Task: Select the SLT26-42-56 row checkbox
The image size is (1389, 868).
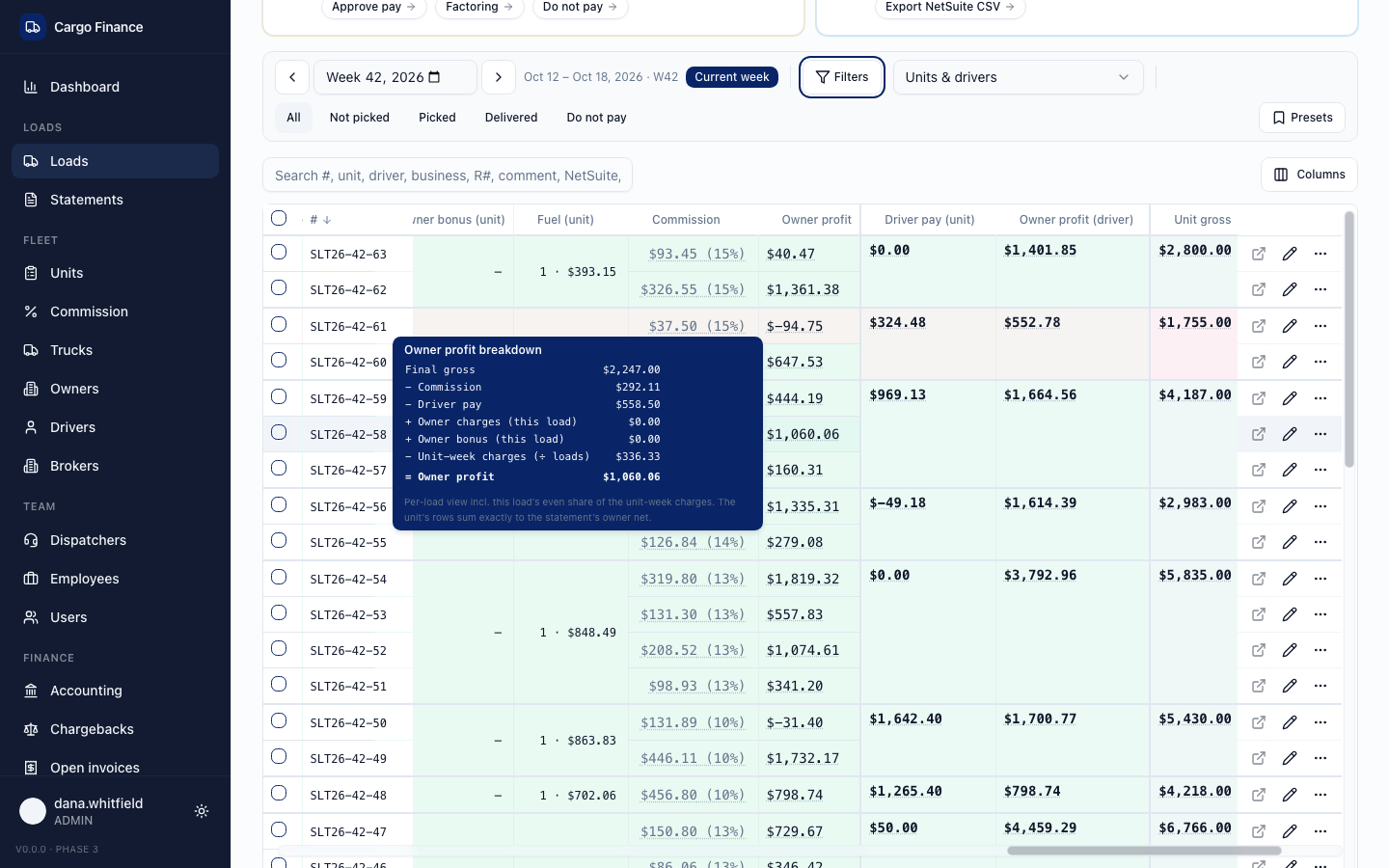Action: tap(279, 504)
